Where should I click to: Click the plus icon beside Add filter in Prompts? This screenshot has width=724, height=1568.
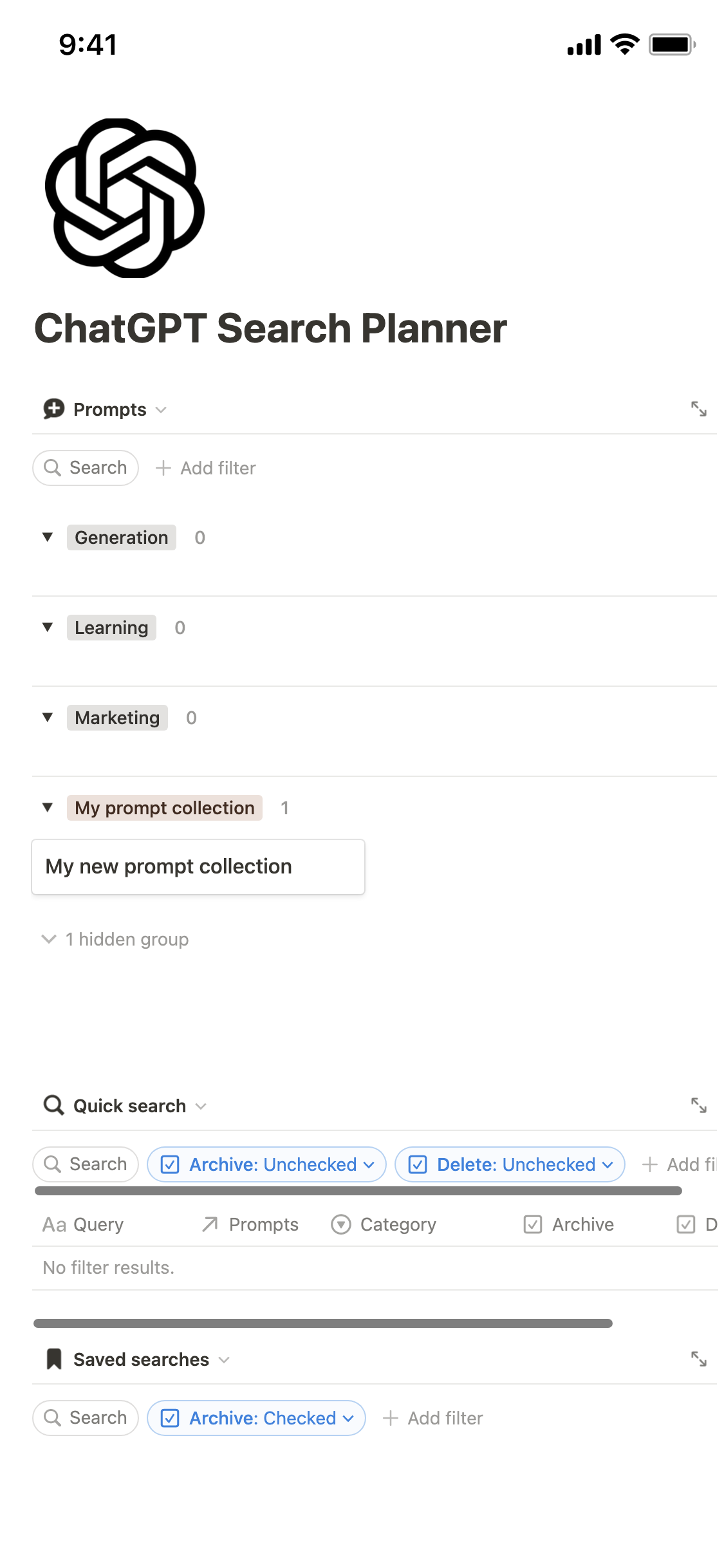[163, 468]
